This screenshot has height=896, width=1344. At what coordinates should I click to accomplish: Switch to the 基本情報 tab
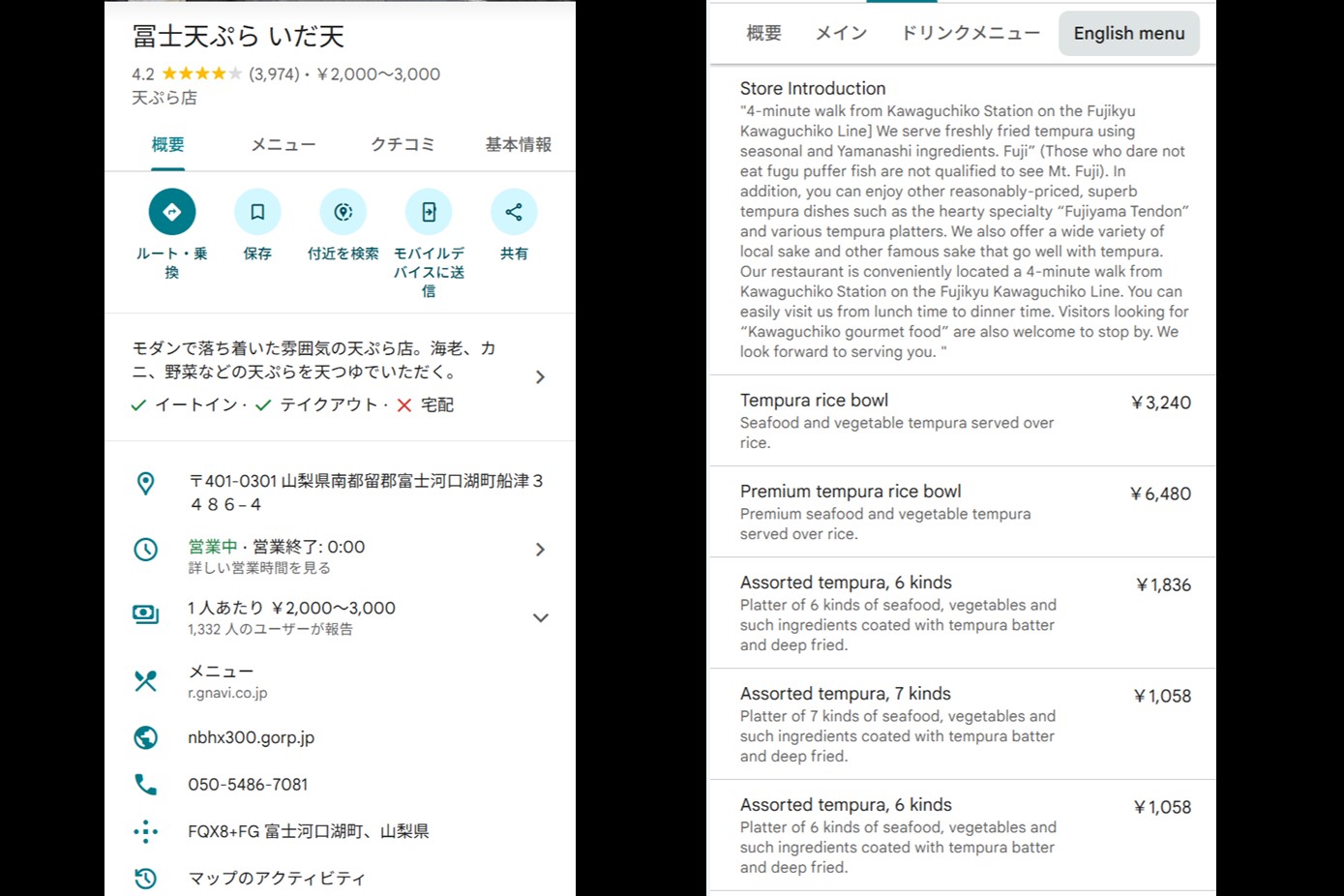click(x=518, y=144)
